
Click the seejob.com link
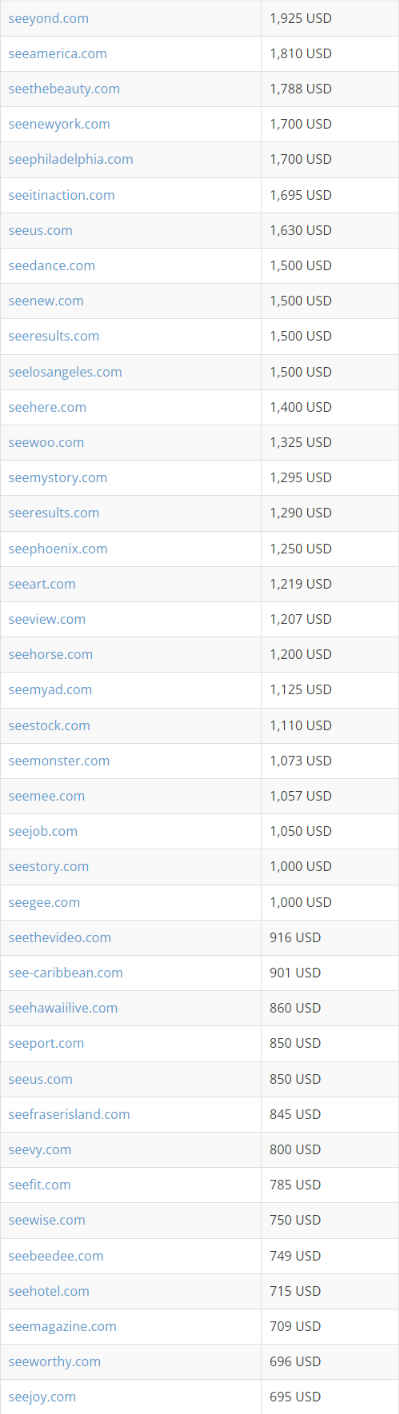point(43,831)
